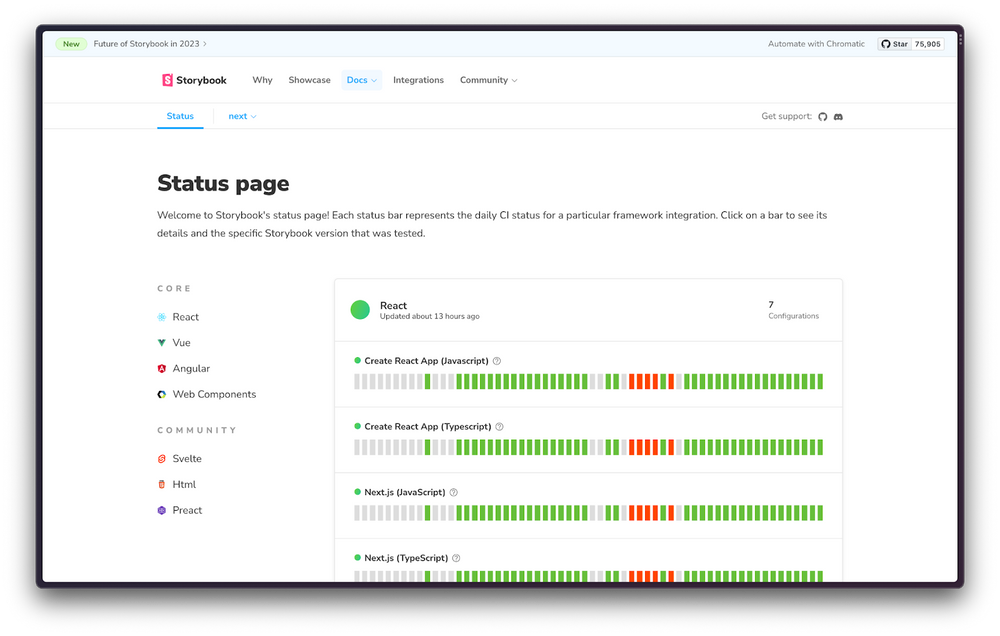Click the Svelte icon in sidebar

click(x=162, y=459)
